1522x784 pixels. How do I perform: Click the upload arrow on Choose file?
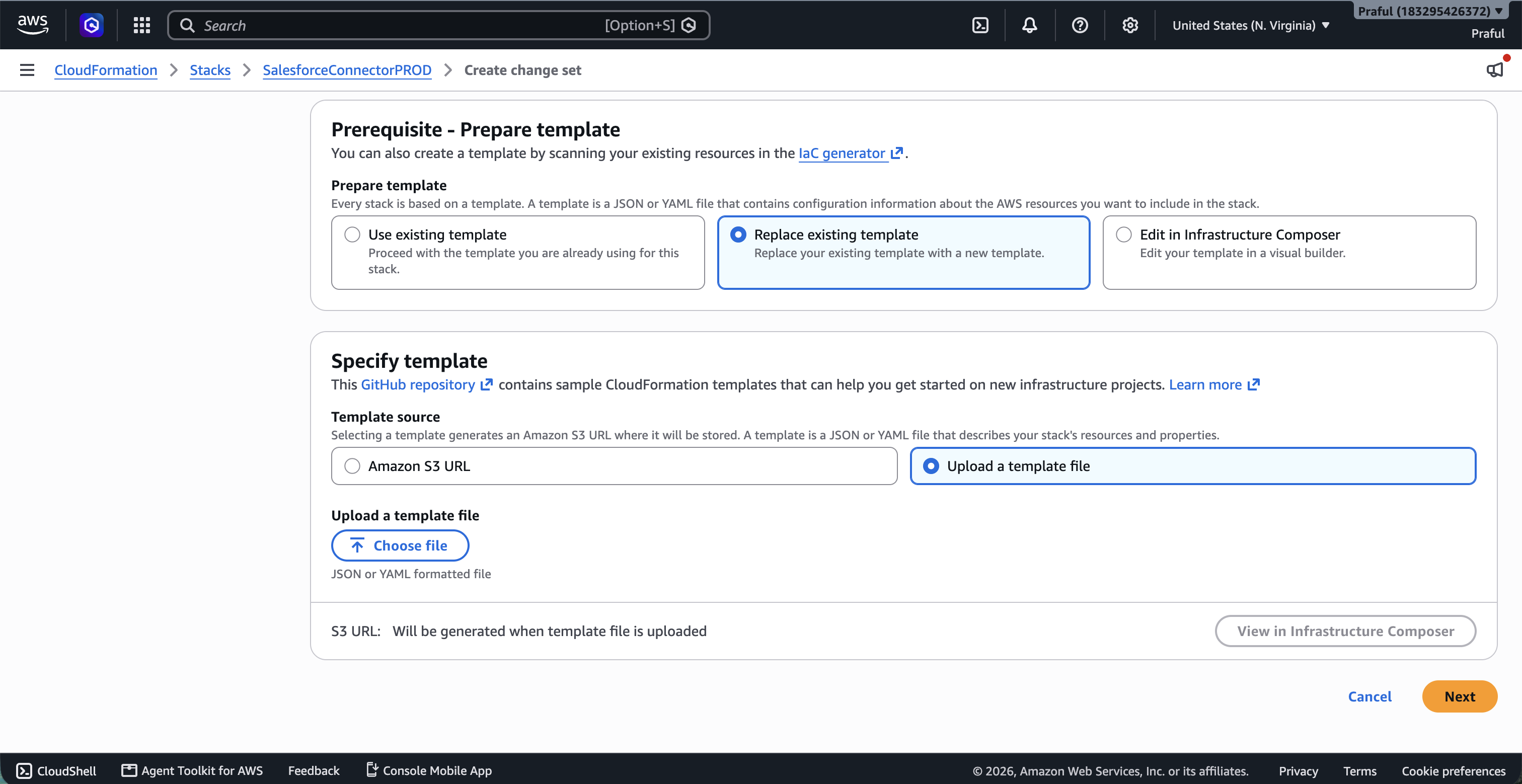click(x=357, y=545)
